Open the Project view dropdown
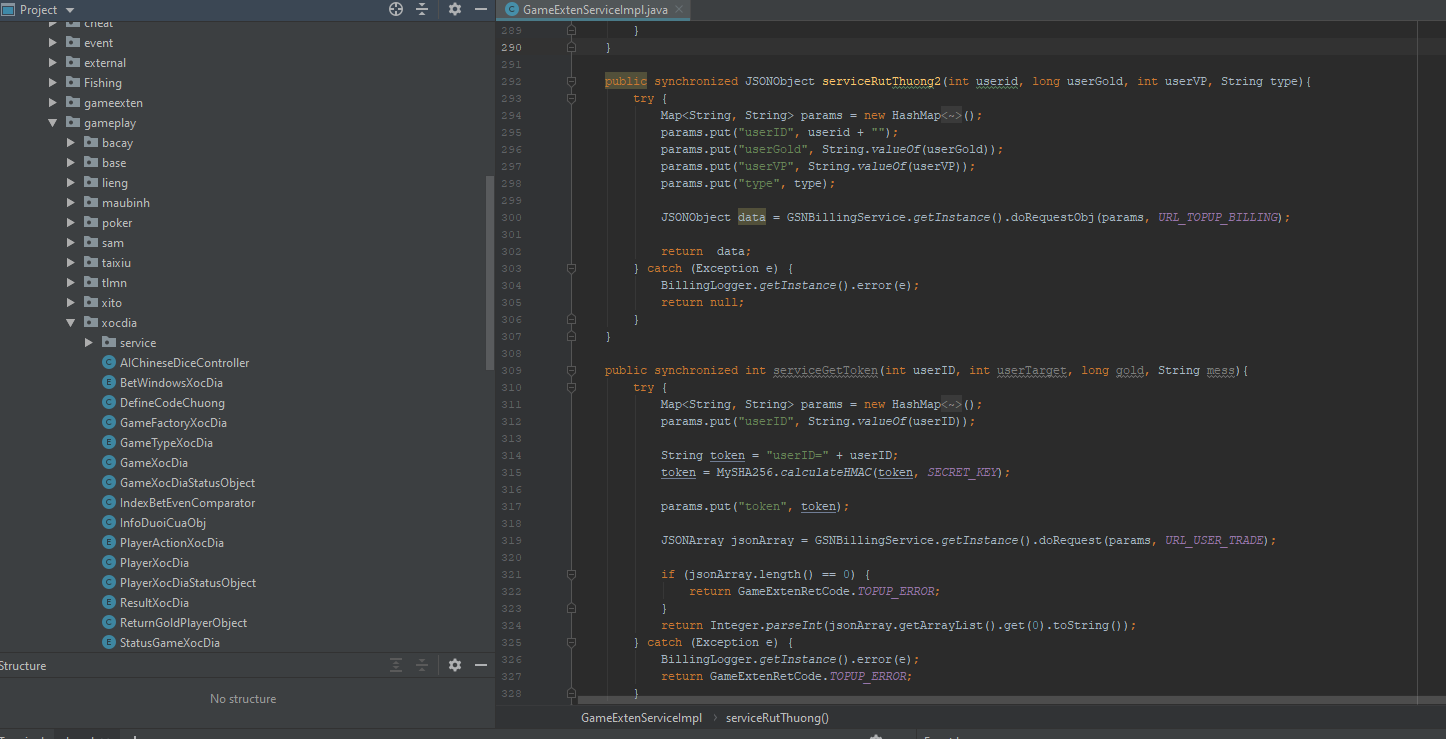1446x739 pixels. click(x=70, y=10)
